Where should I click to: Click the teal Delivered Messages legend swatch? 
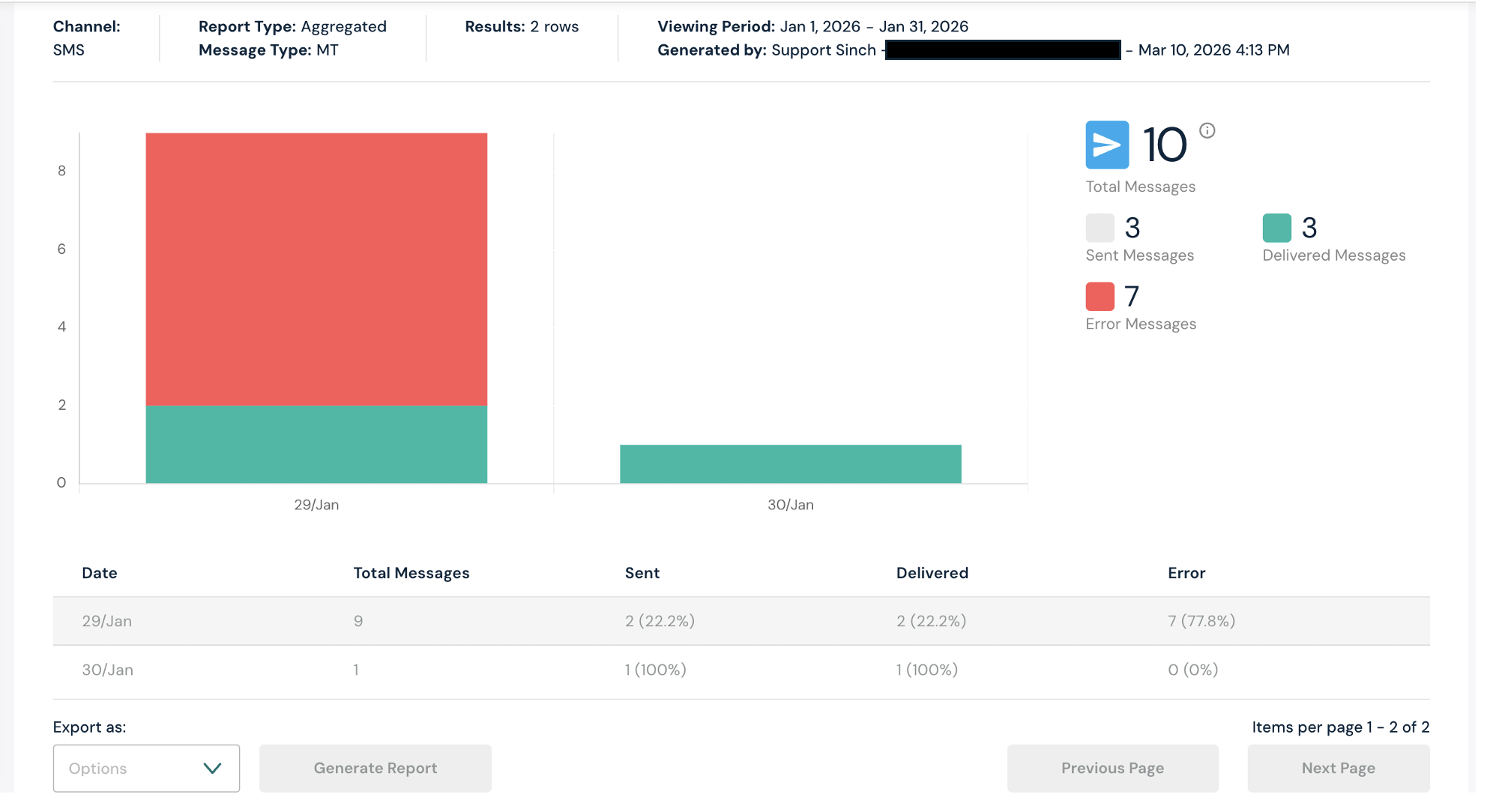(x=1276, y=228)
